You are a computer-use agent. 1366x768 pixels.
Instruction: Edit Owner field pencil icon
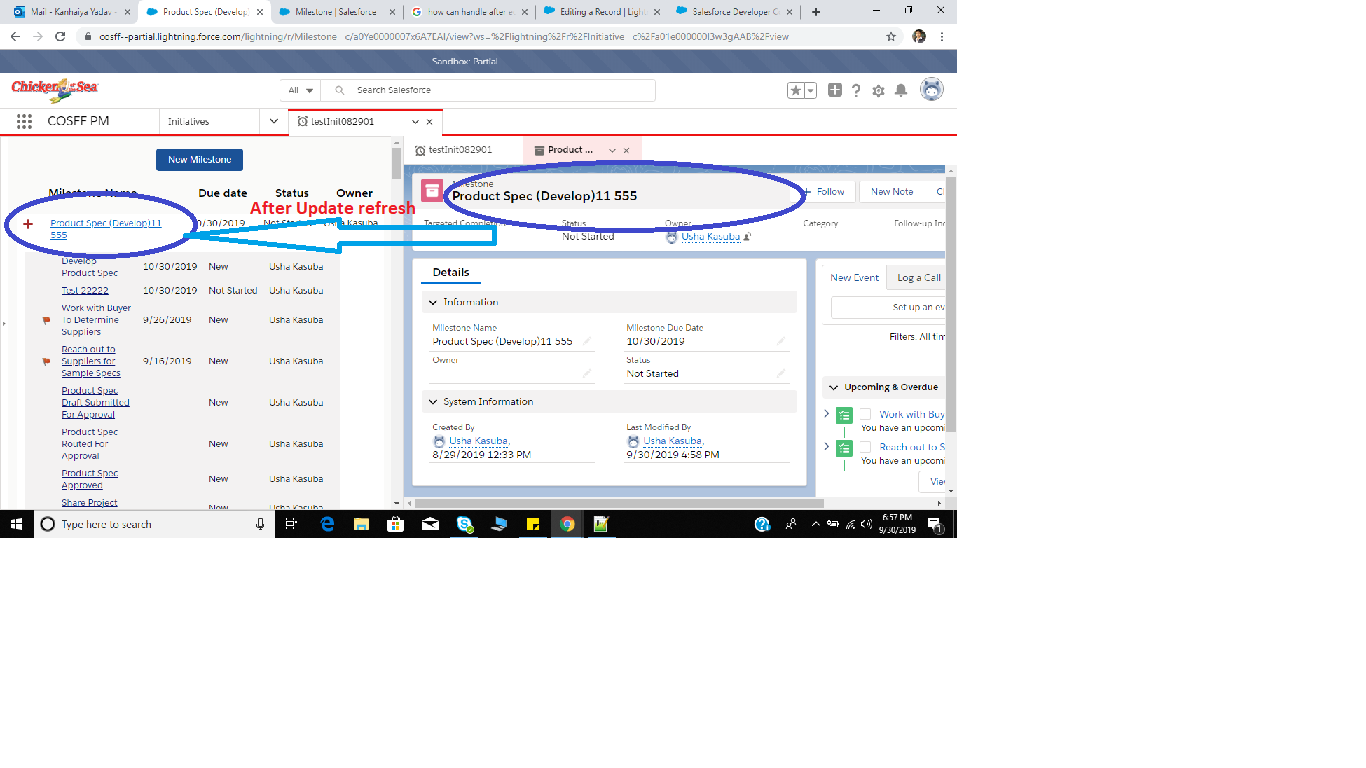click(x=587, y=373)
